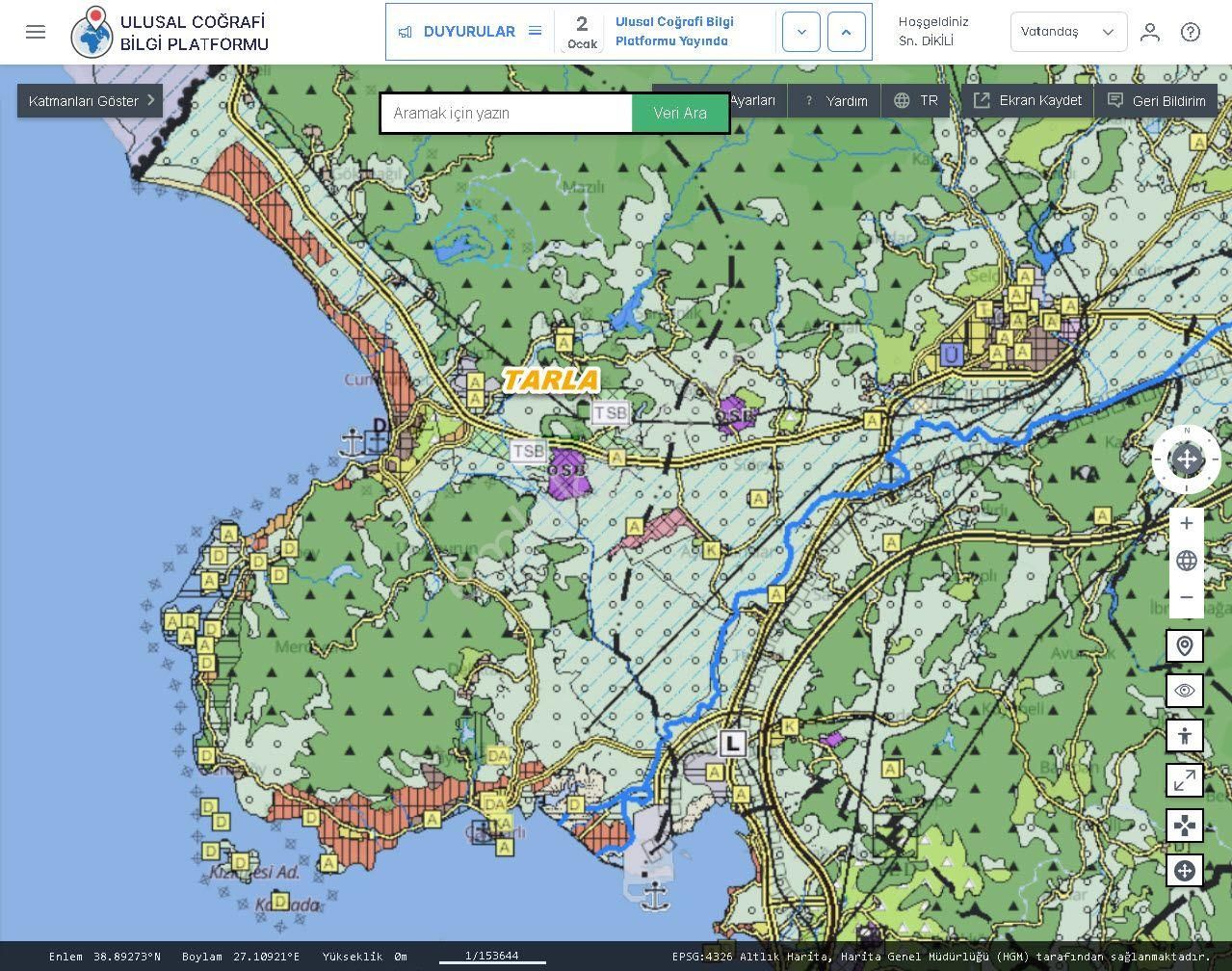The image size is (1232, 971).
Task: Expand the Katmanları Göster layers panel
Action: [90, 100]
